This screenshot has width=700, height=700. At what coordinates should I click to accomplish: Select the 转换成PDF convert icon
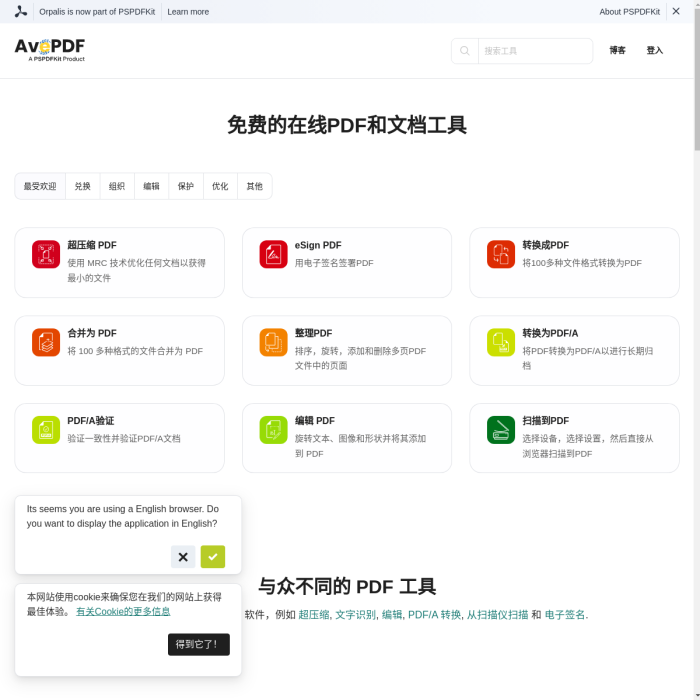click(x=501, y=254)
